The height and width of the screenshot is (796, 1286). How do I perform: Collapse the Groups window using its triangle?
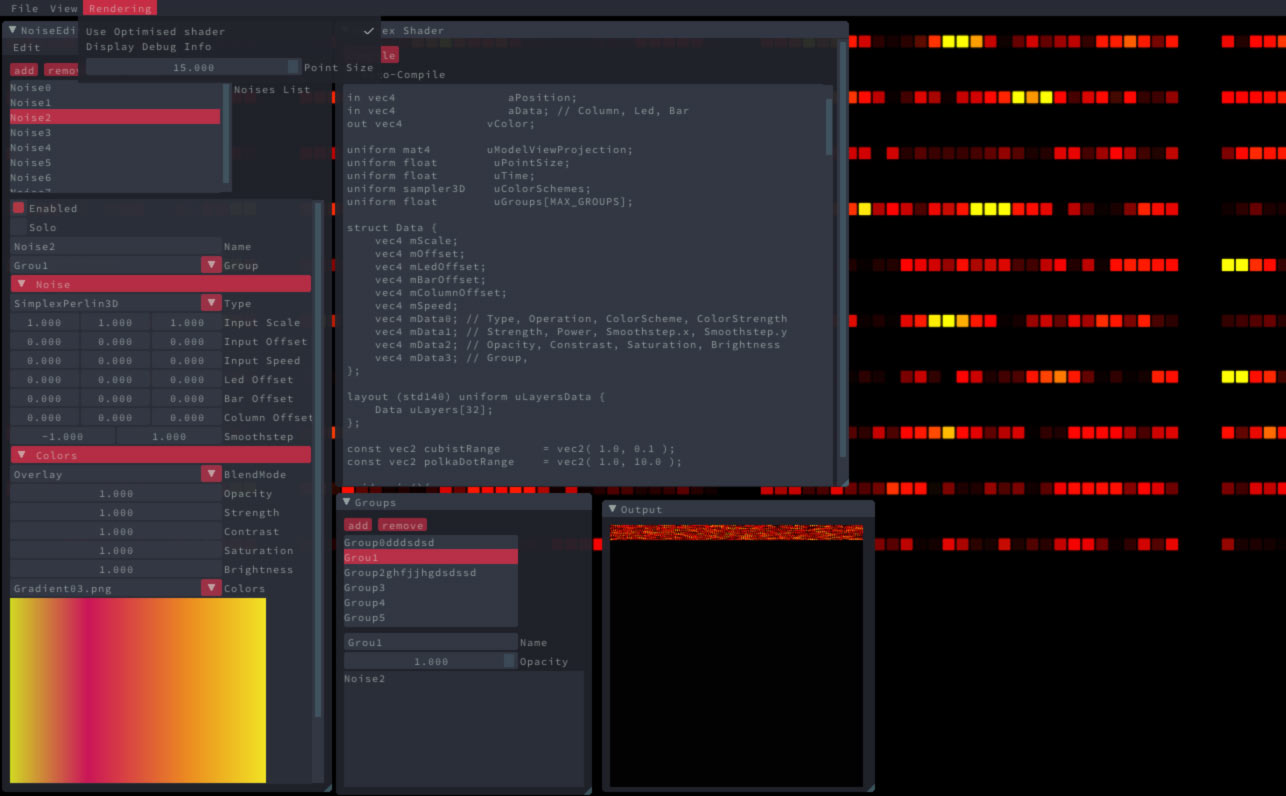tap(346, 503)
